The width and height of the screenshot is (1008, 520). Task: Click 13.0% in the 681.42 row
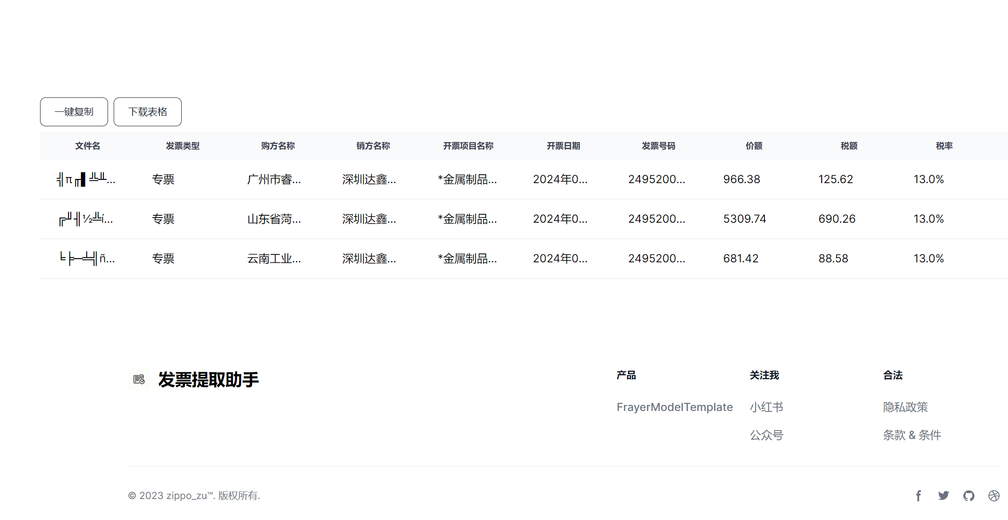[929, 258]
